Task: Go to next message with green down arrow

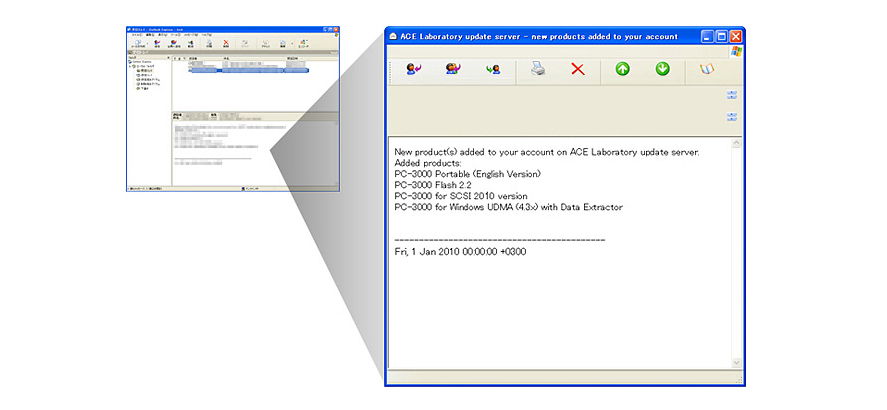Action: tap(662, 69)
